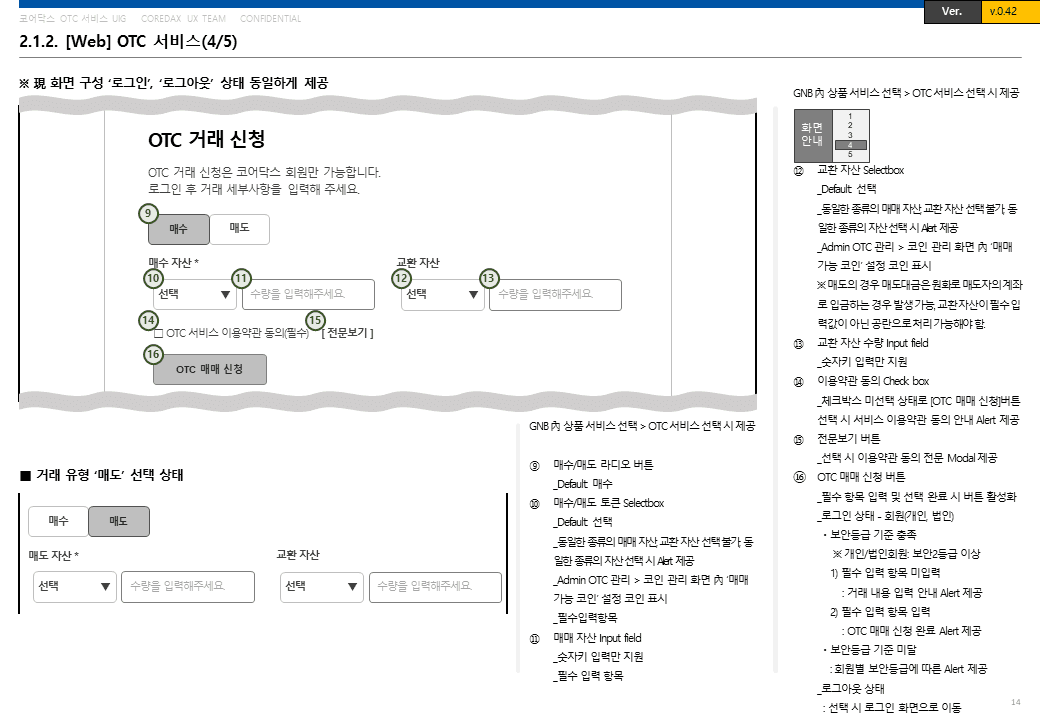Click the highlighted page 4 in 화면 안내
The image size is (1040, 720).
pyautogui.click(x=850, y=145)
